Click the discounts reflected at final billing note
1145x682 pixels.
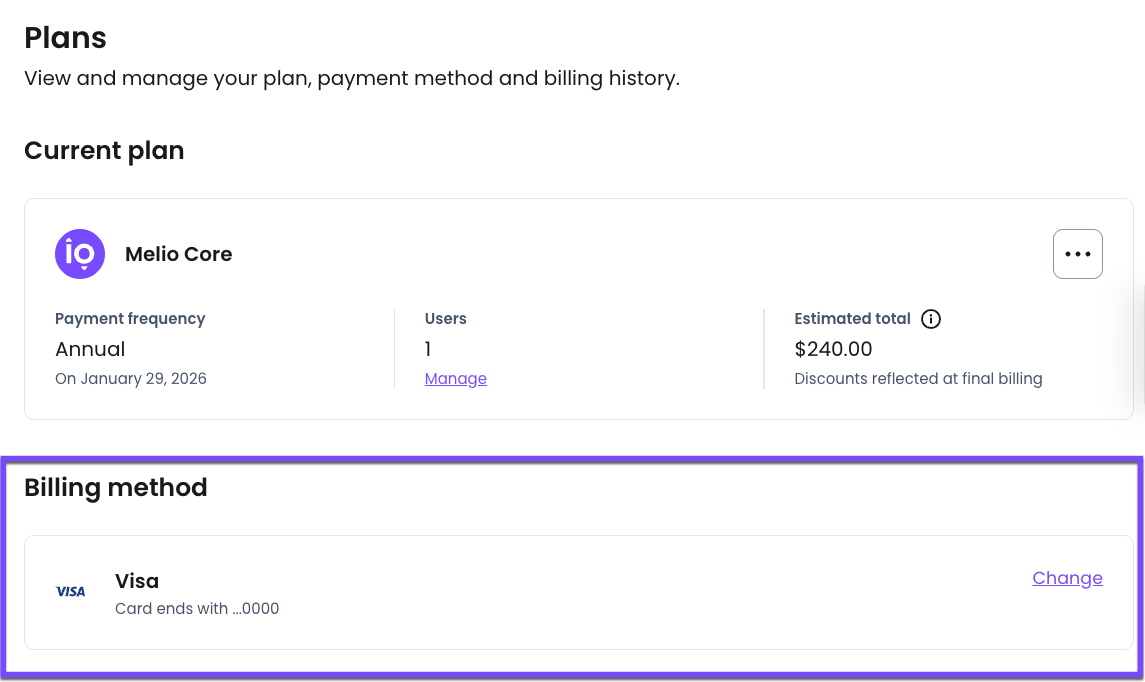click(918, 379)
